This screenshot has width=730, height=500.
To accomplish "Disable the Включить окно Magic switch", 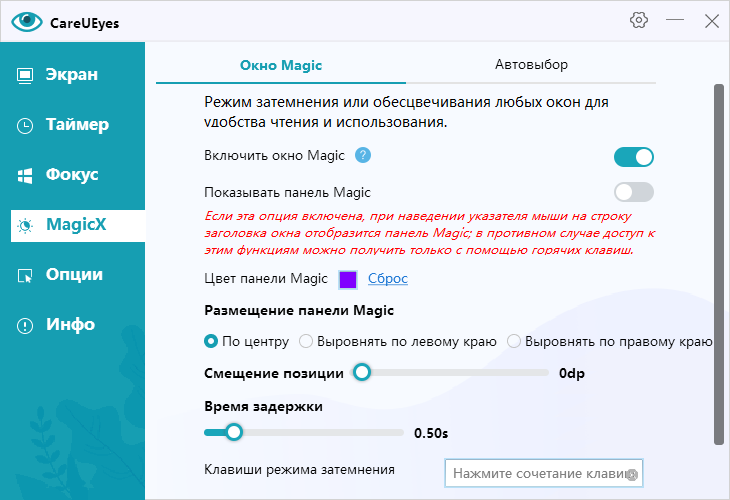I will point(634,157).
